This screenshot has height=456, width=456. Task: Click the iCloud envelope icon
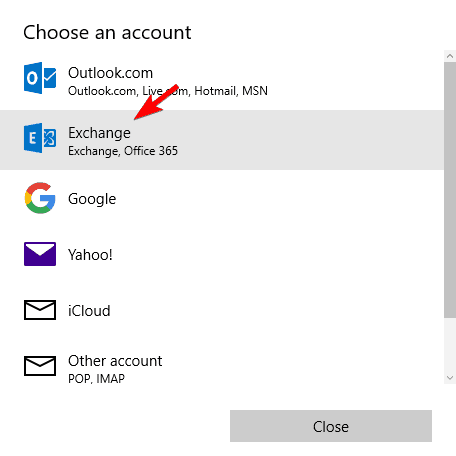[x=40, y=310]
